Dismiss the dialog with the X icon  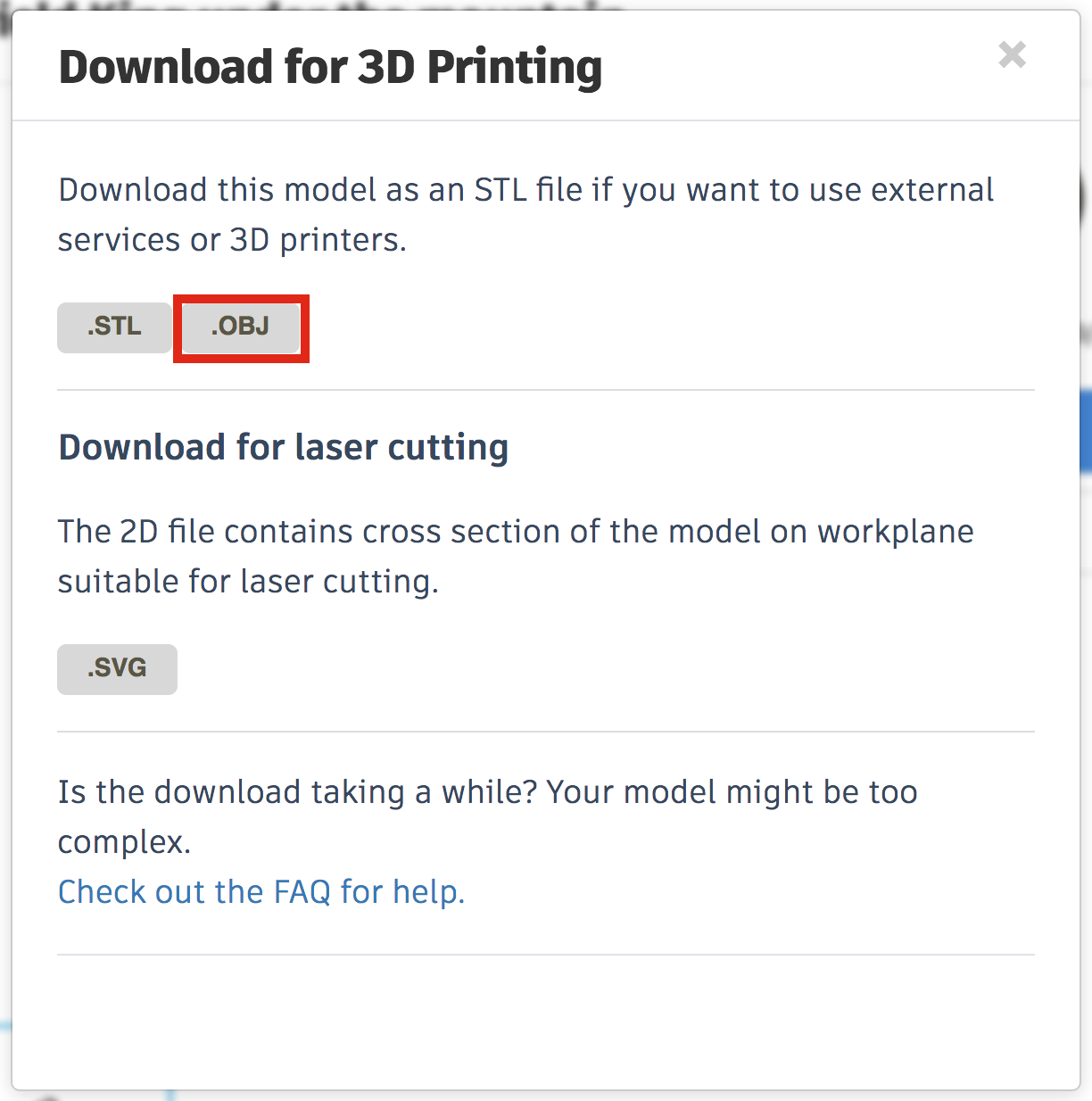coord(1013,56)
